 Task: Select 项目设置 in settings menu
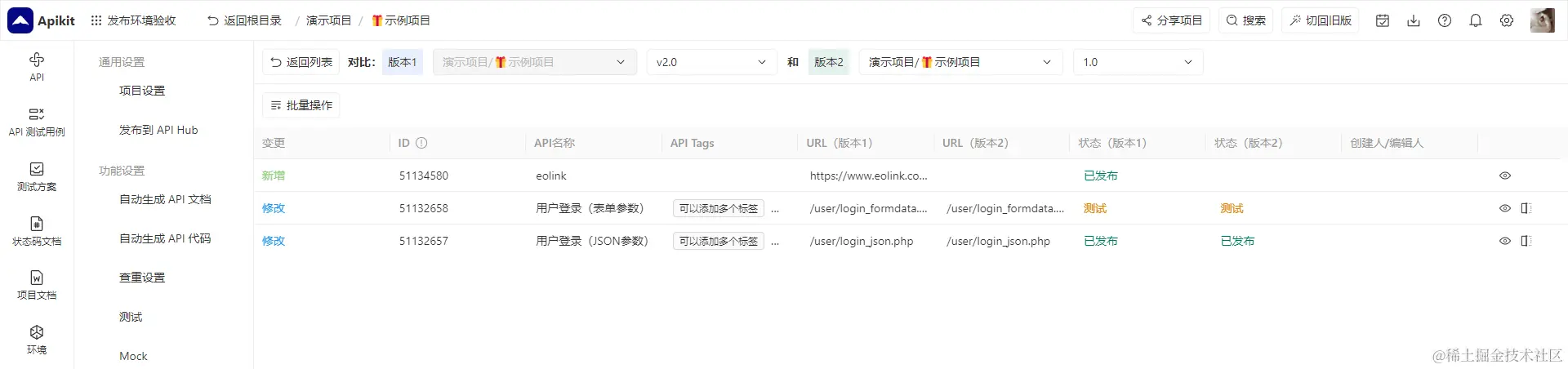(x=142, y=91)
